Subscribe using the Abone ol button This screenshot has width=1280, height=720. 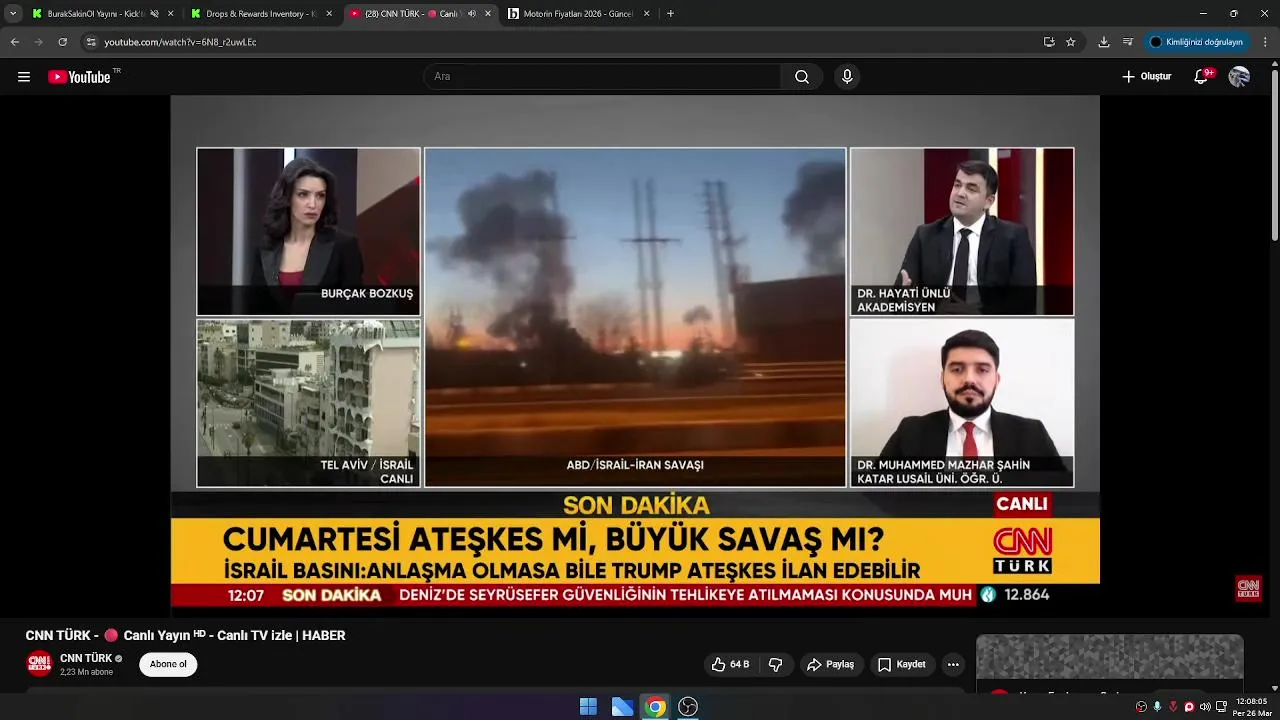[168, 664]
